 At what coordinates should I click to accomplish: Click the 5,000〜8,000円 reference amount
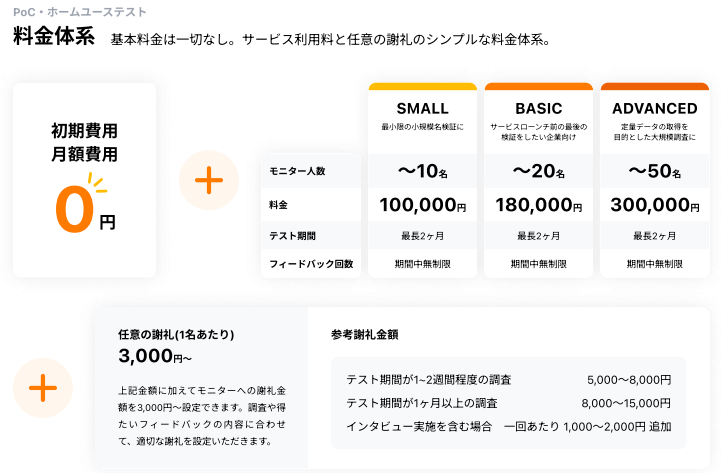(x=629, y=380)
